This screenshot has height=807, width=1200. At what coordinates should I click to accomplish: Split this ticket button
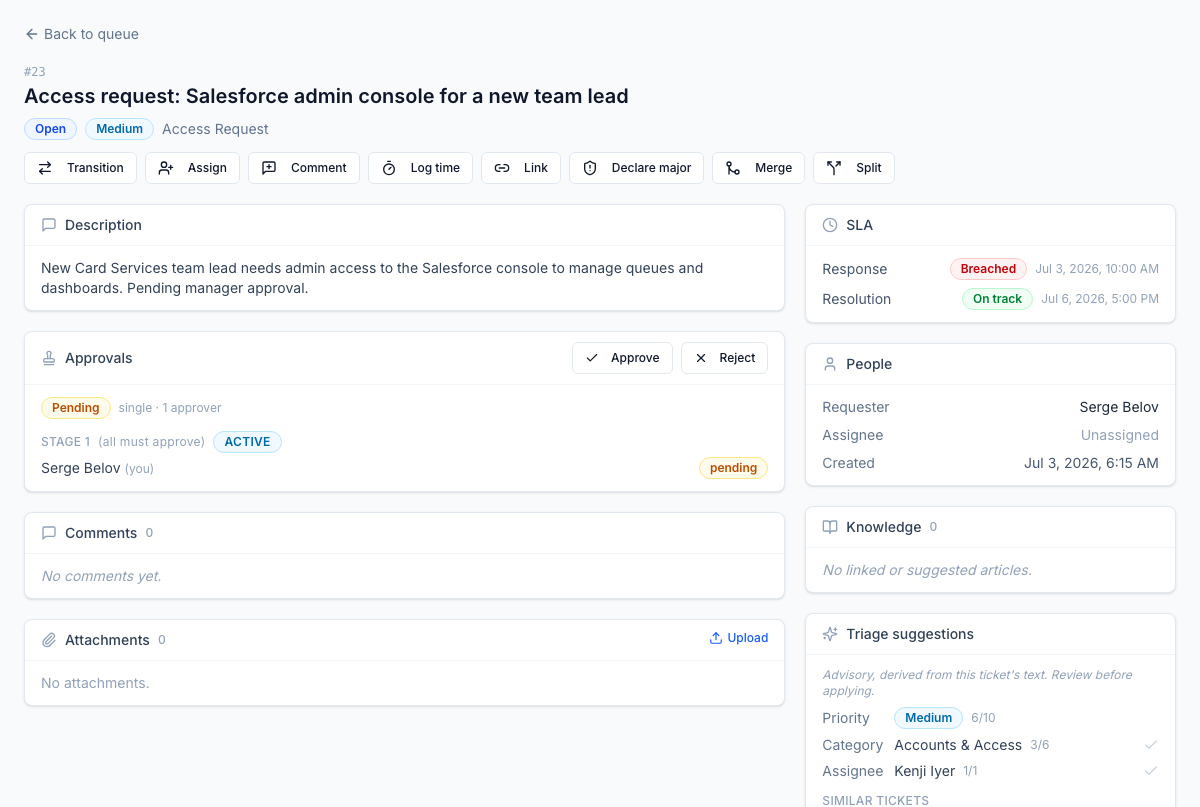[854, 168]
